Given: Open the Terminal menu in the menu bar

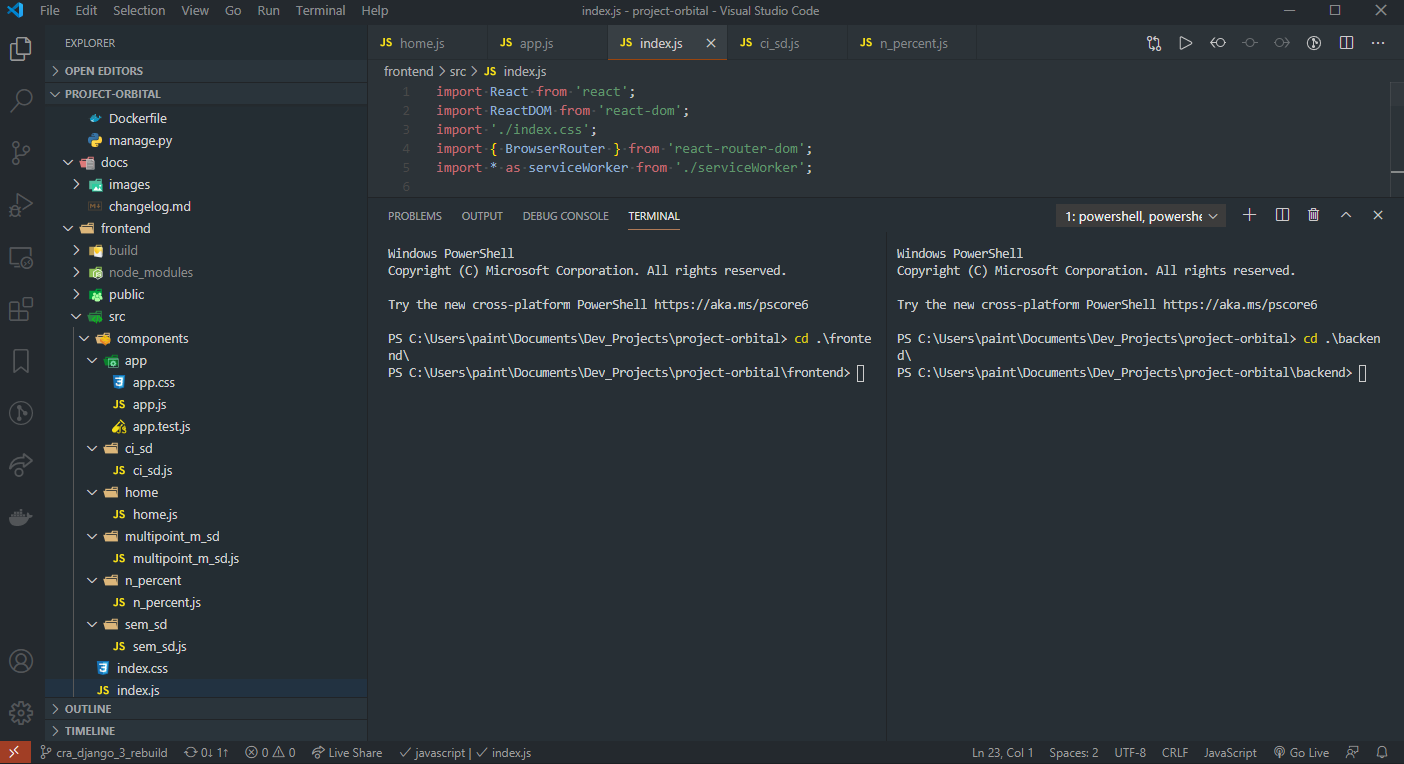Looking at the screenshot, I should coord(319,11).
